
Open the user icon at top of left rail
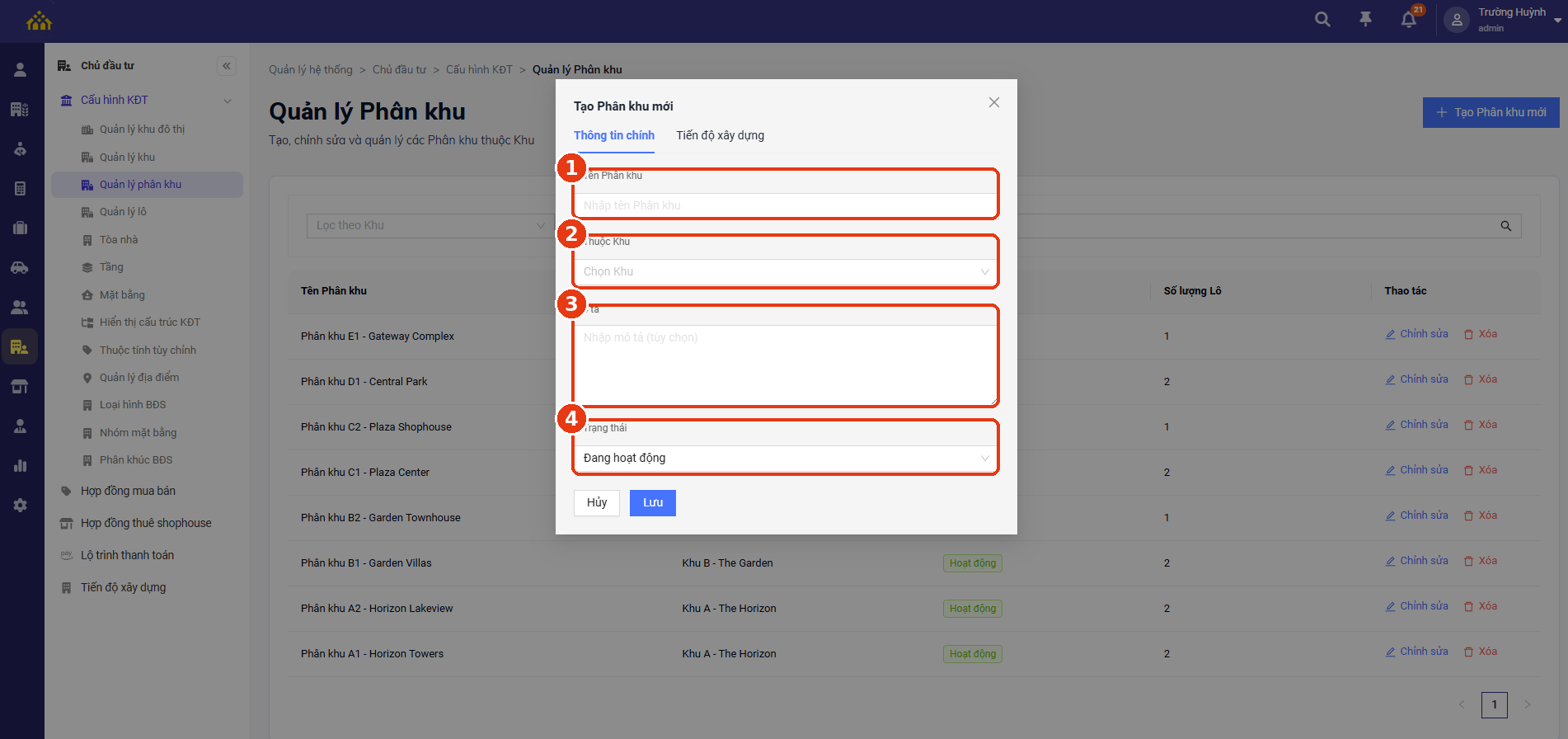tap(21, 69)
